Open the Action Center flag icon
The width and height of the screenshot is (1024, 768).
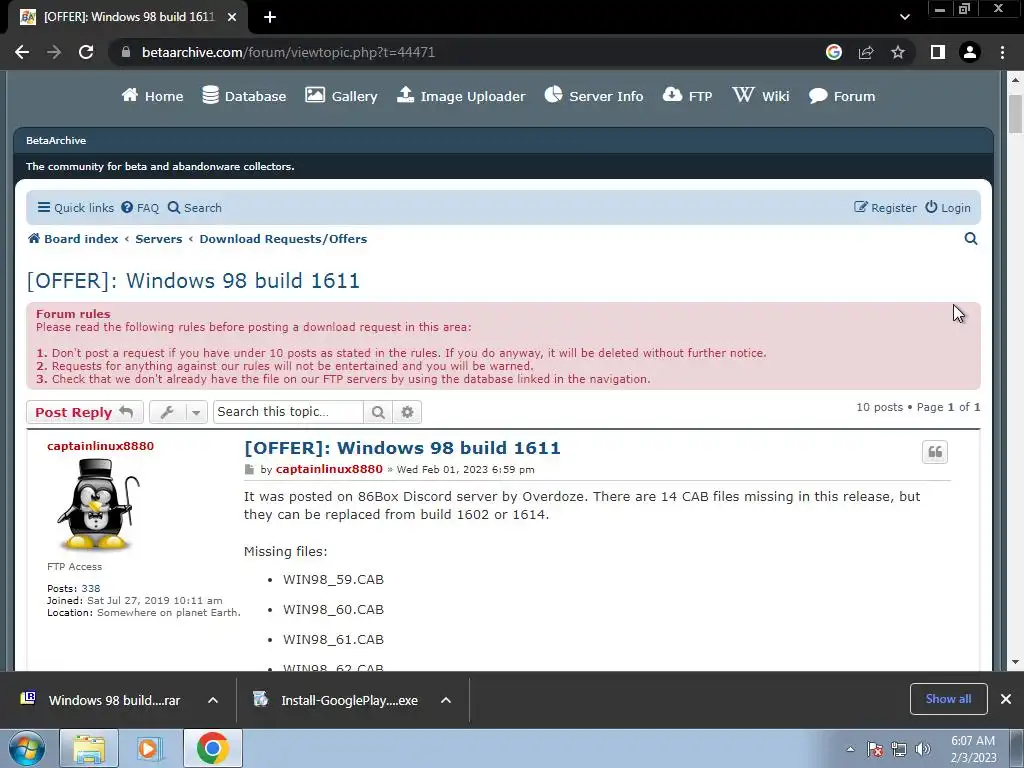(x=875, y=749)
